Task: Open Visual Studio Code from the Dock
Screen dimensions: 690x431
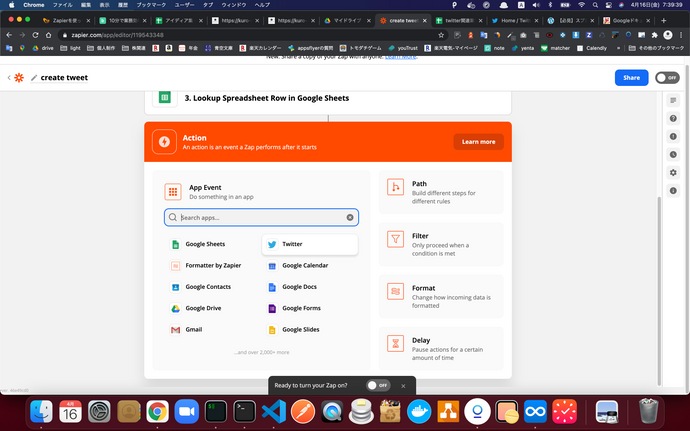Action: tap(274, 412)
